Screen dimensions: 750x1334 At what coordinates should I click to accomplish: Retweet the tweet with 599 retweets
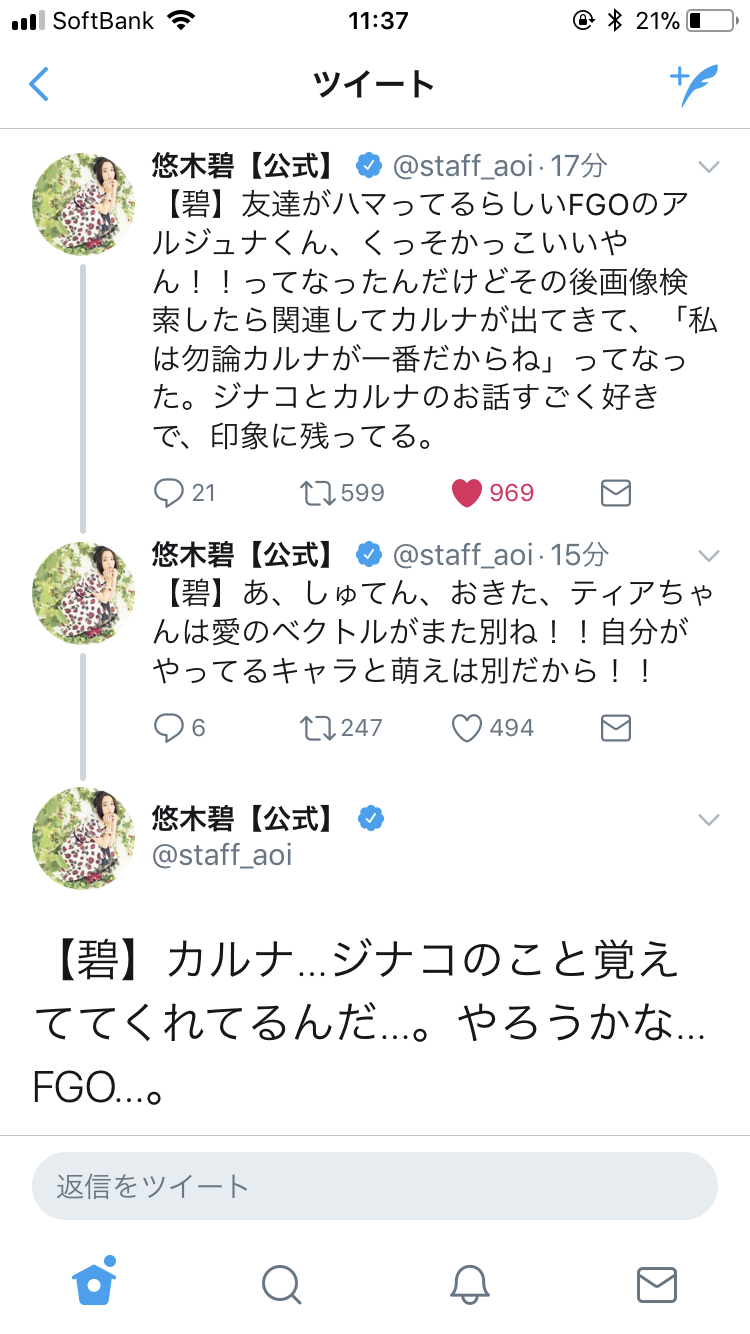click(319, 492)
